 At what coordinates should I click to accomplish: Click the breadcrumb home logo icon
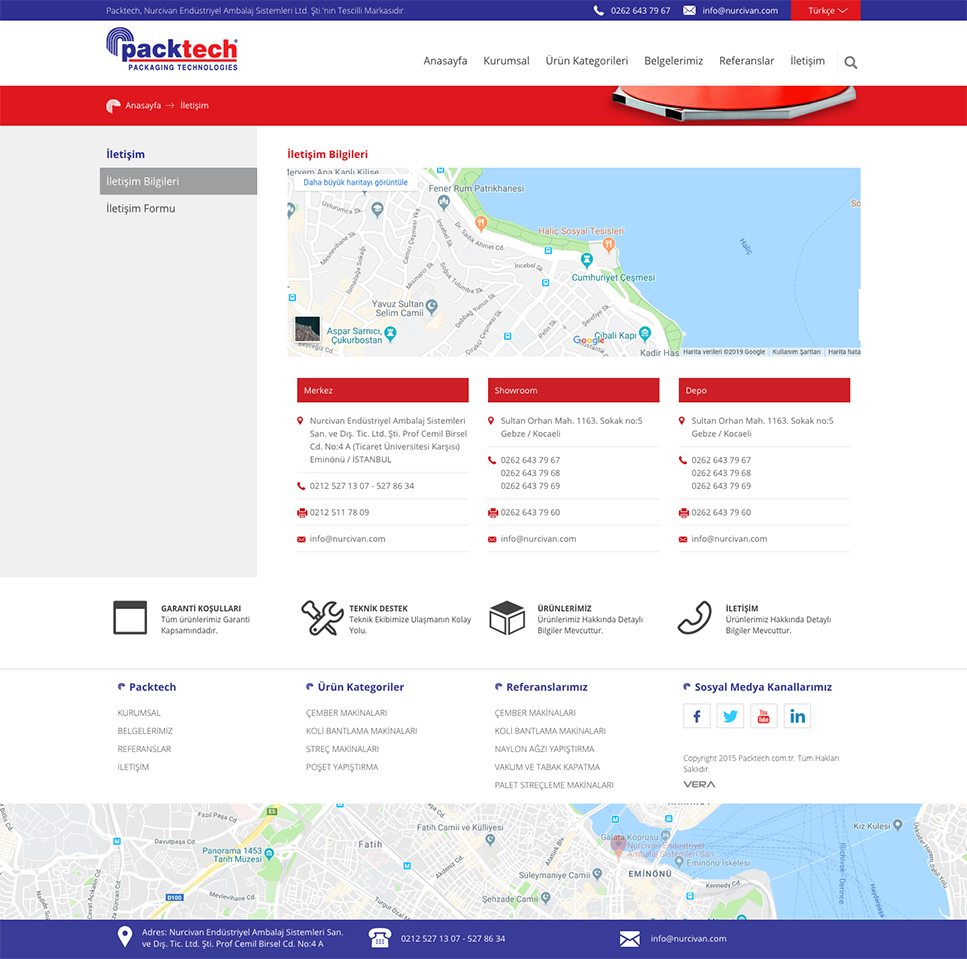(x=113, y=106)
